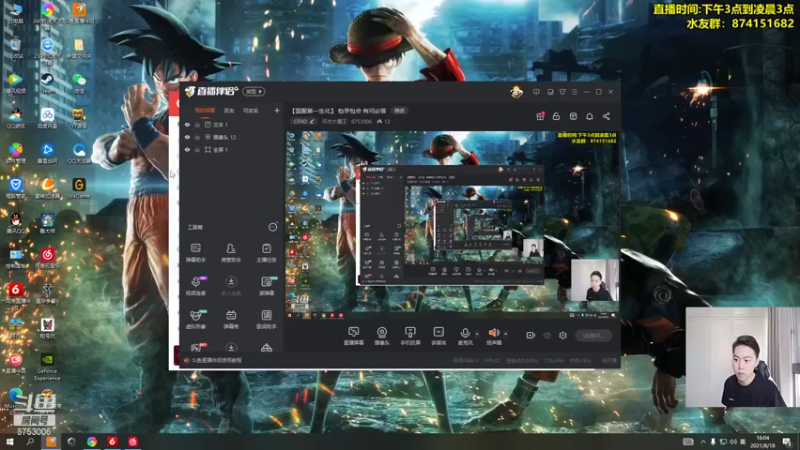
Task: Toggle the lock on 文本 1 source
Action: pyautogui.click(x=197, y=124)
